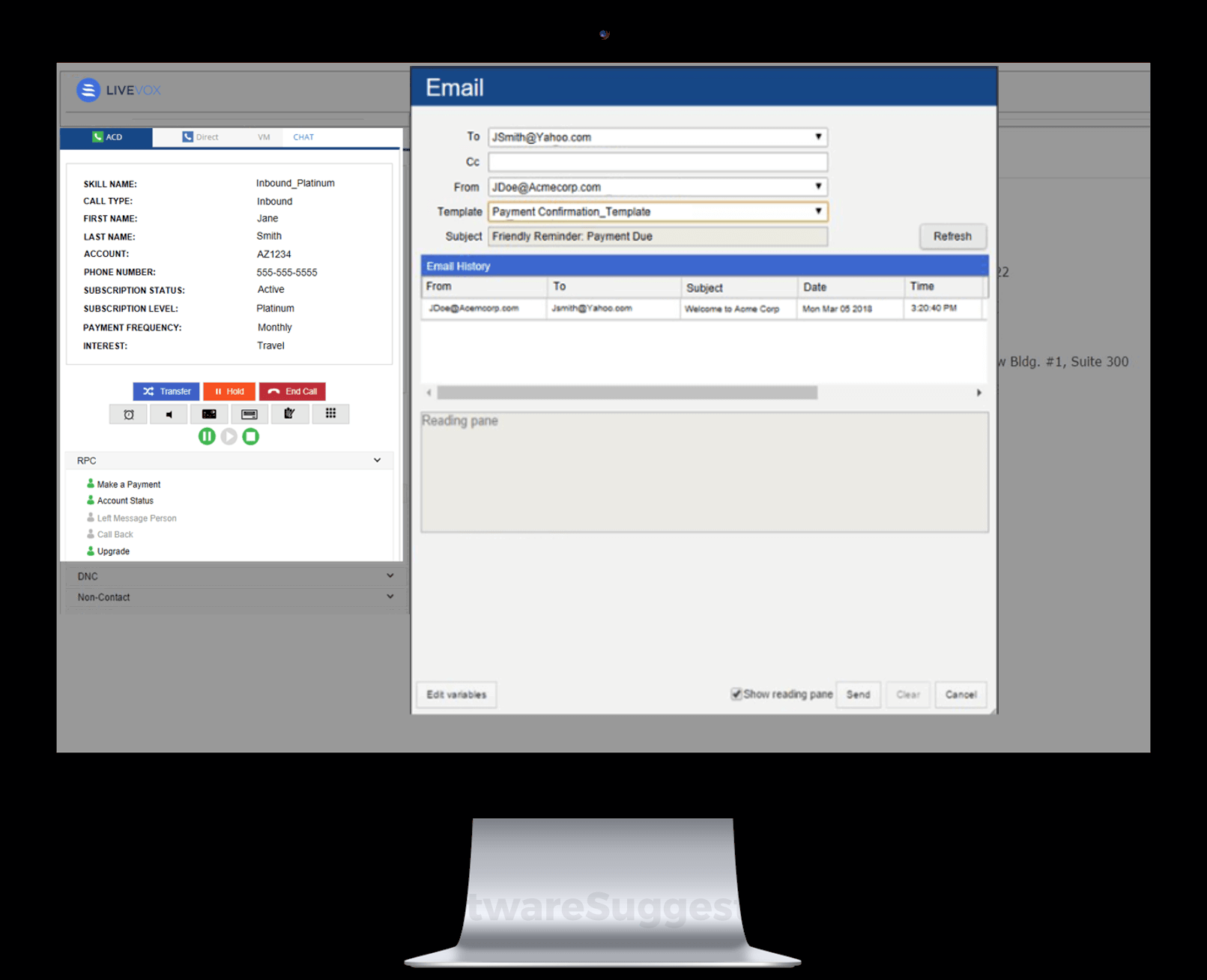Open the credit card payment icon
This screenshot has width=1207, height=980.
tap(209, 414)
